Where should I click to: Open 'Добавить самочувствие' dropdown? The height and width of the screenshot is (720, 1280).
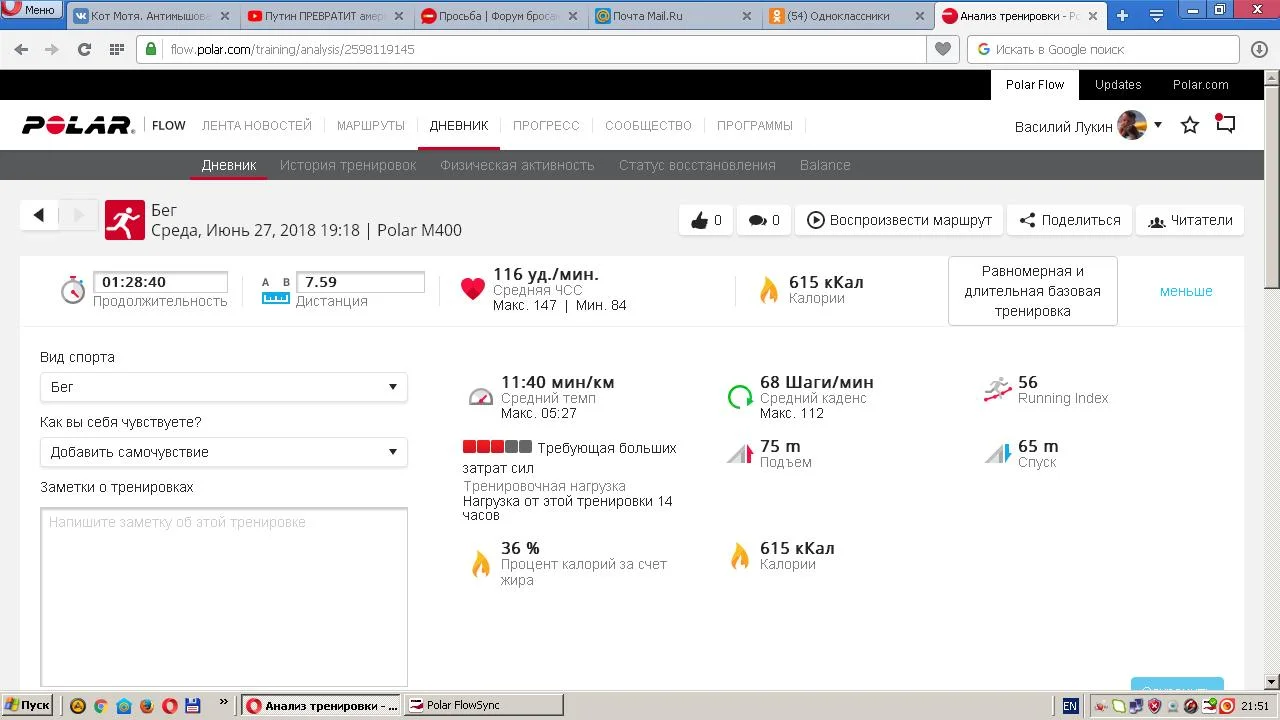223,452
